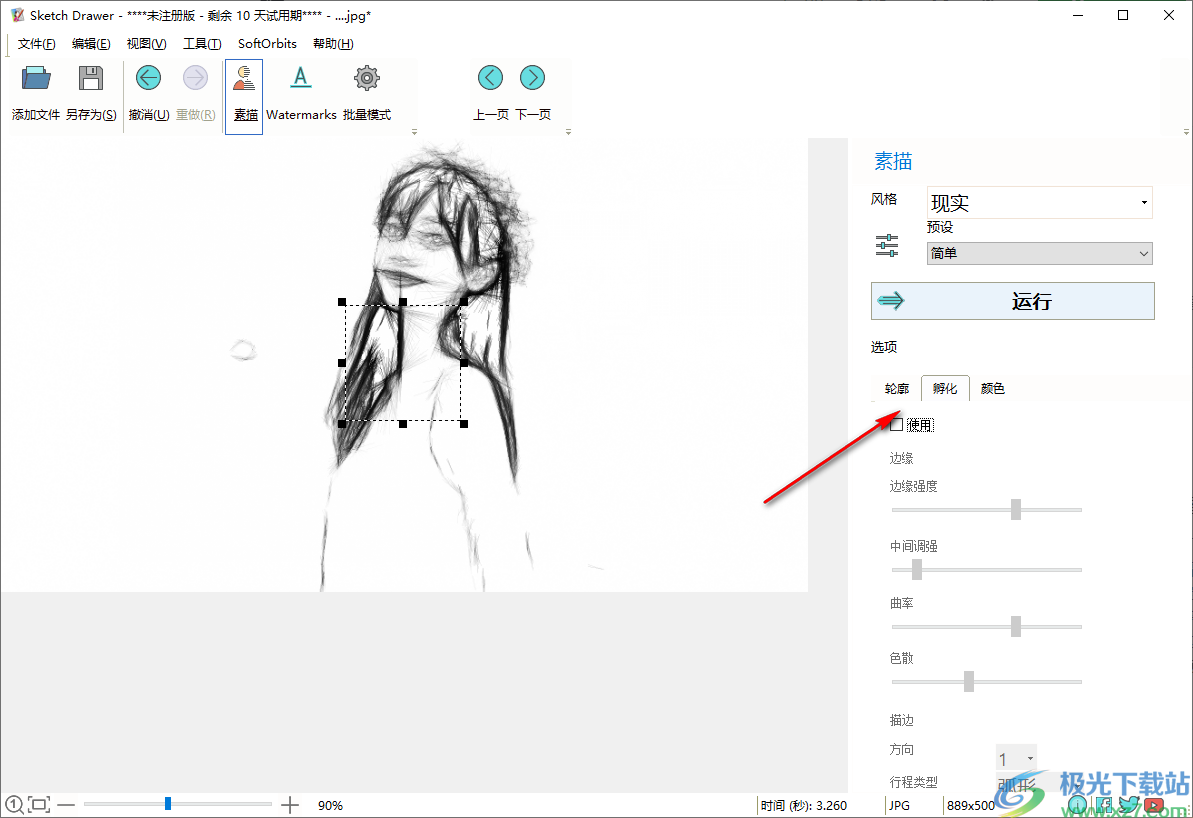The image size is (1193, 818).
Task: Switch to the 孵化 tab
Action: pyautogui.click(x=945, y=389)
